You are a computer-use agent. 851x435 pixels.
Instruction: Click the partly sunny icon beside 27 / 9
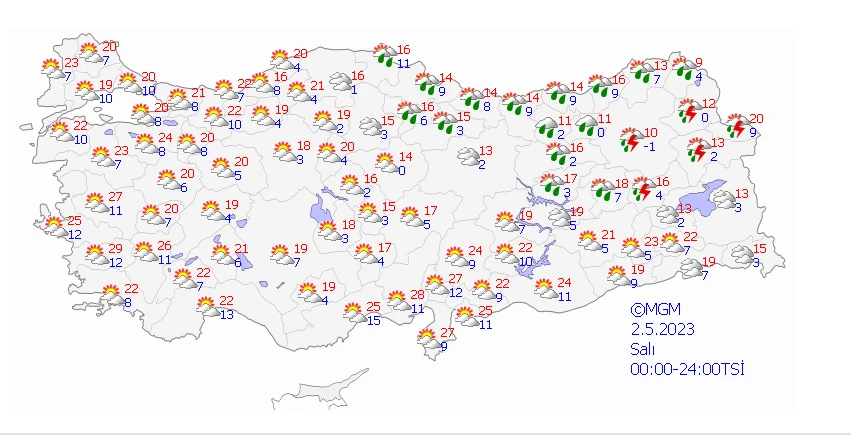[x=429, y=339]
